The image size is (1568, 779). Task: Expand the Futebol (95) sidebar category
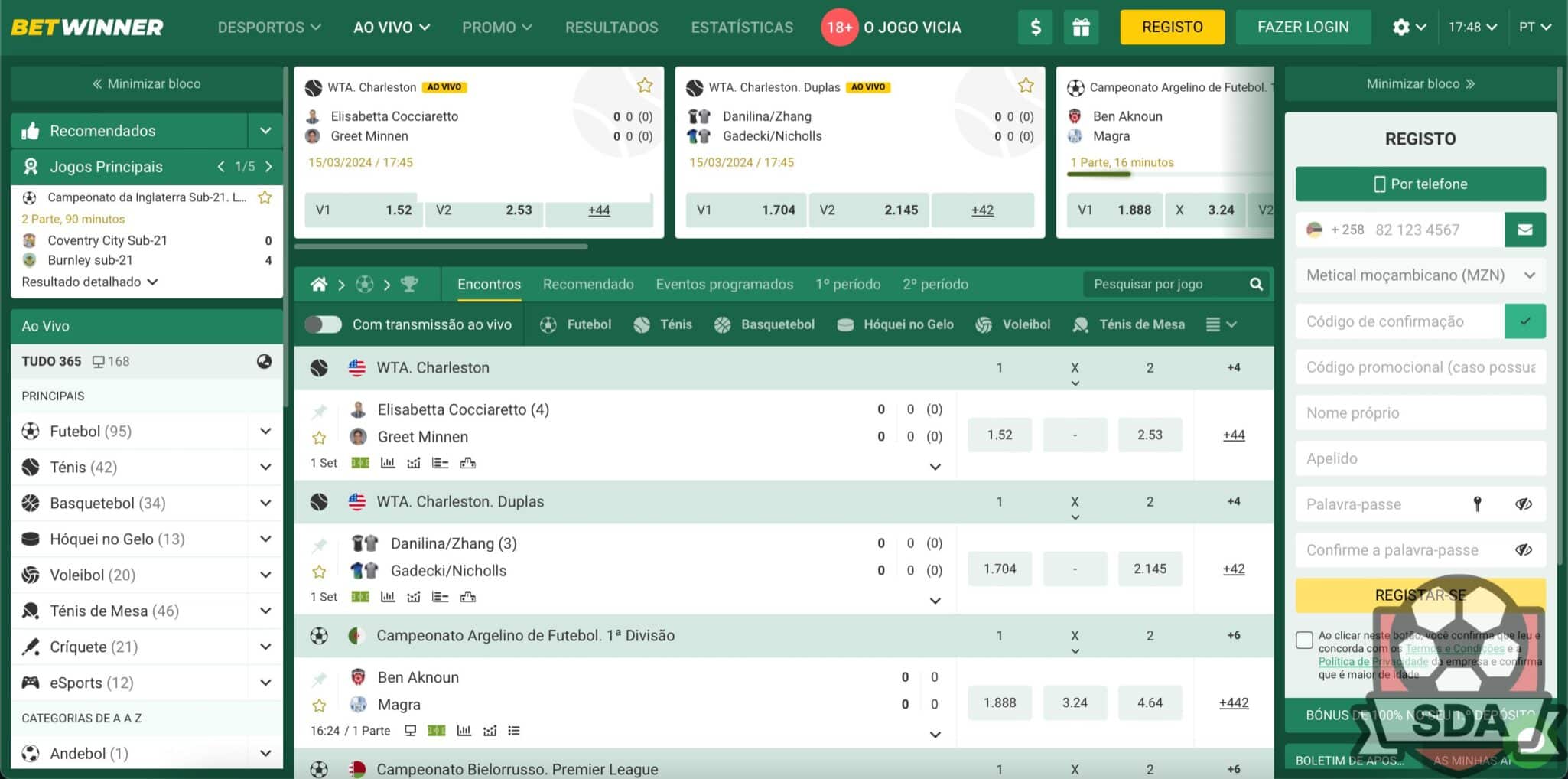(265, 432)
